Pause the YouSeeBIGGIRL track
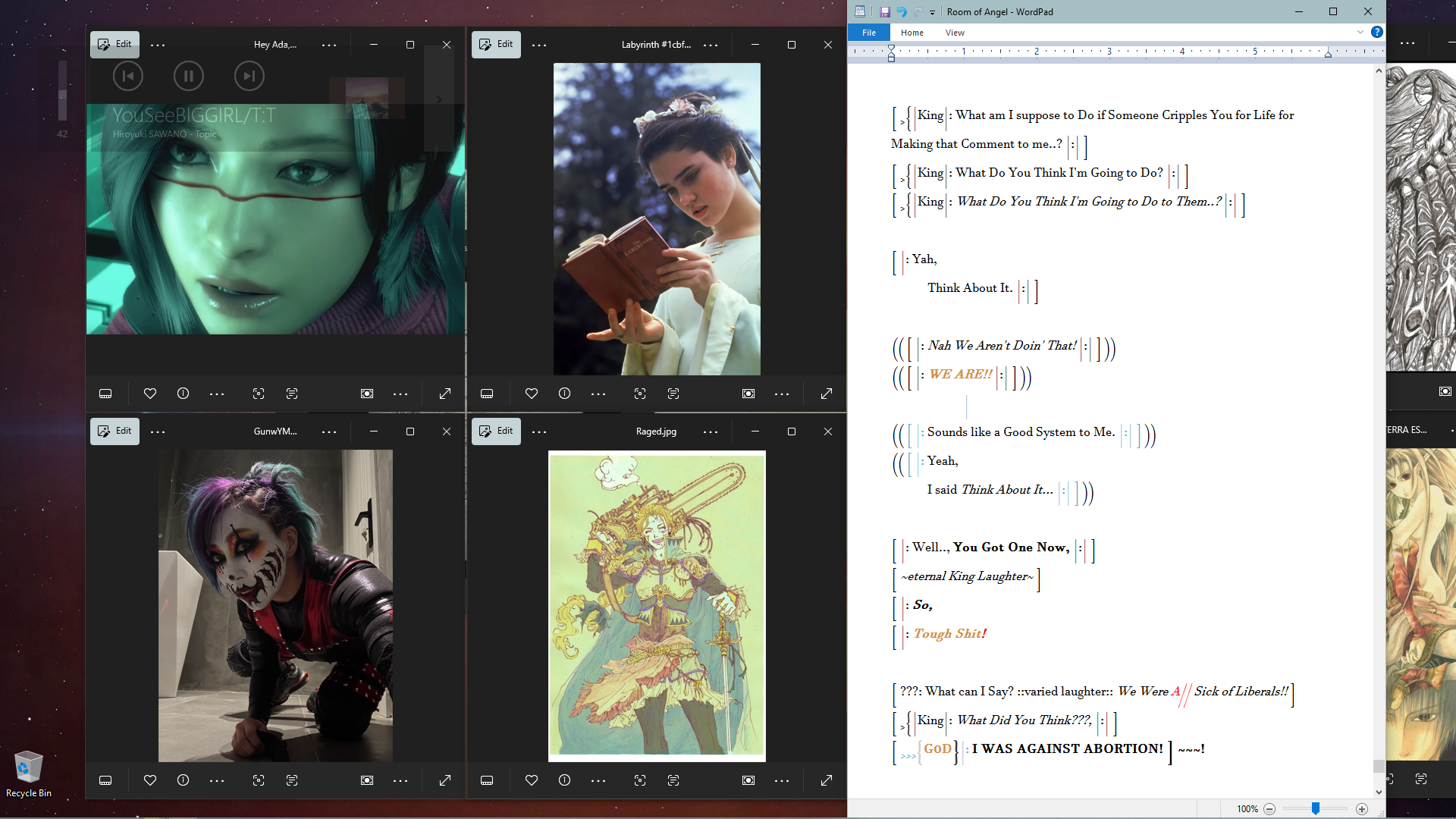 [188, 76]
